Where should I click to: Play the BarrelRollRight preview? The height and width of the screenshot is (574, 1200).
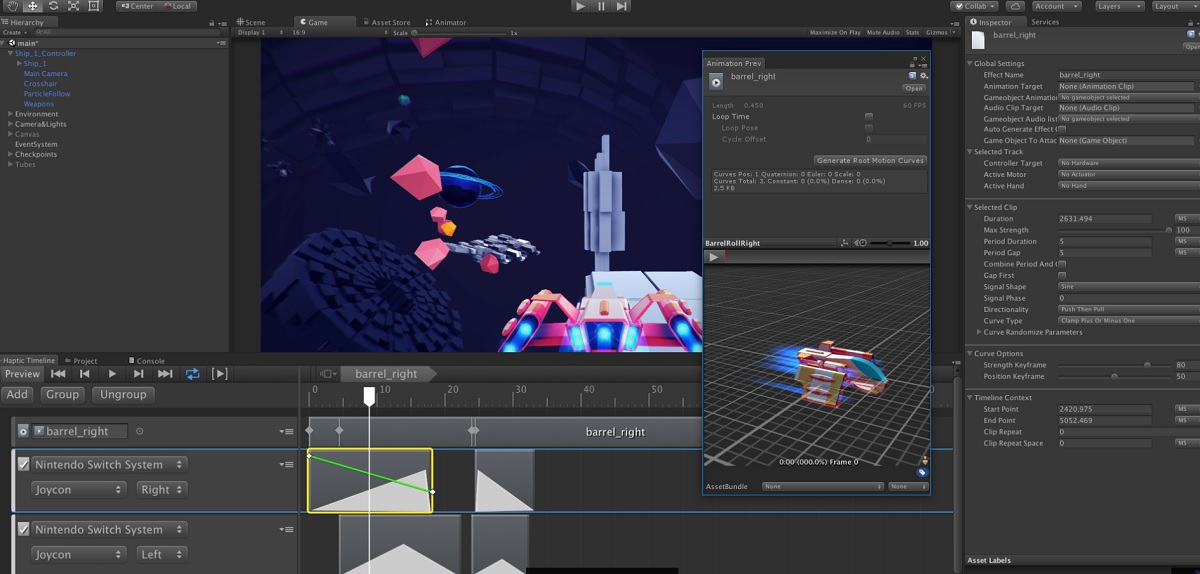[714, 257]
